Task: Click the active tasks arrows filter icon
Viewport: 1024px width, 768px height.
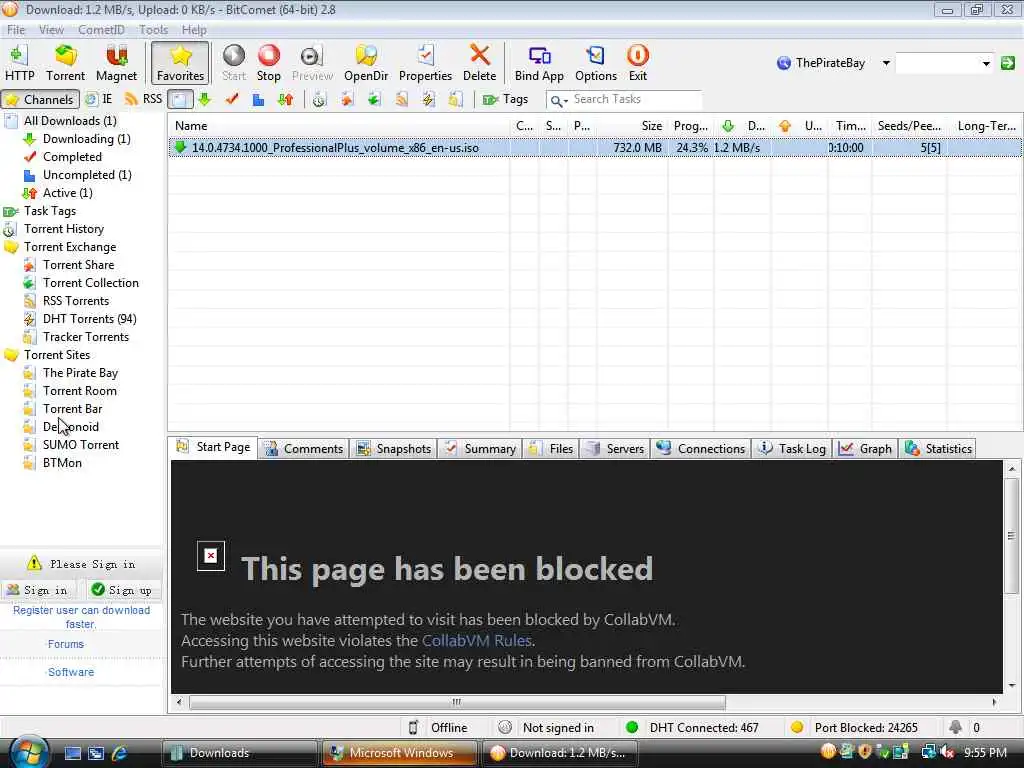Action: 285,99
